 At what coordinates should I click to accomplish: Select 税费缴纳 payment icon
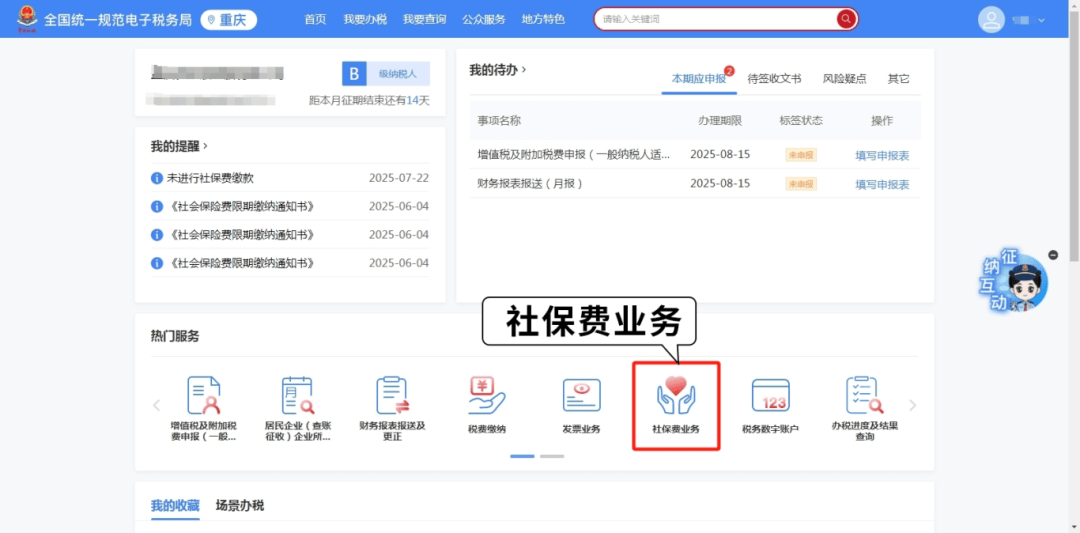pos(487,396)
